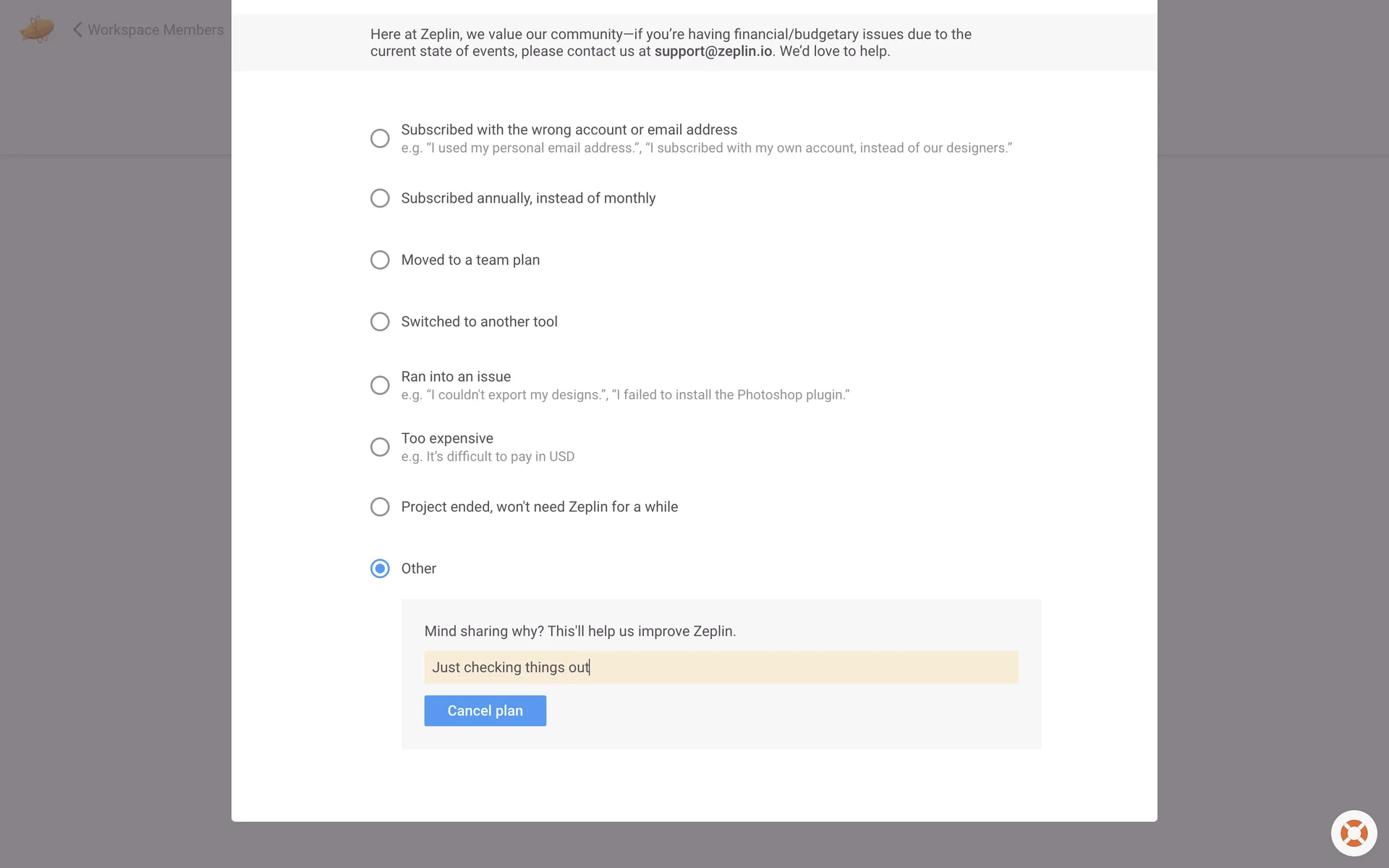Choose 'Moved to a team plan' option
Viewport: 1389px width, 868px height.
tap(380, 260)
